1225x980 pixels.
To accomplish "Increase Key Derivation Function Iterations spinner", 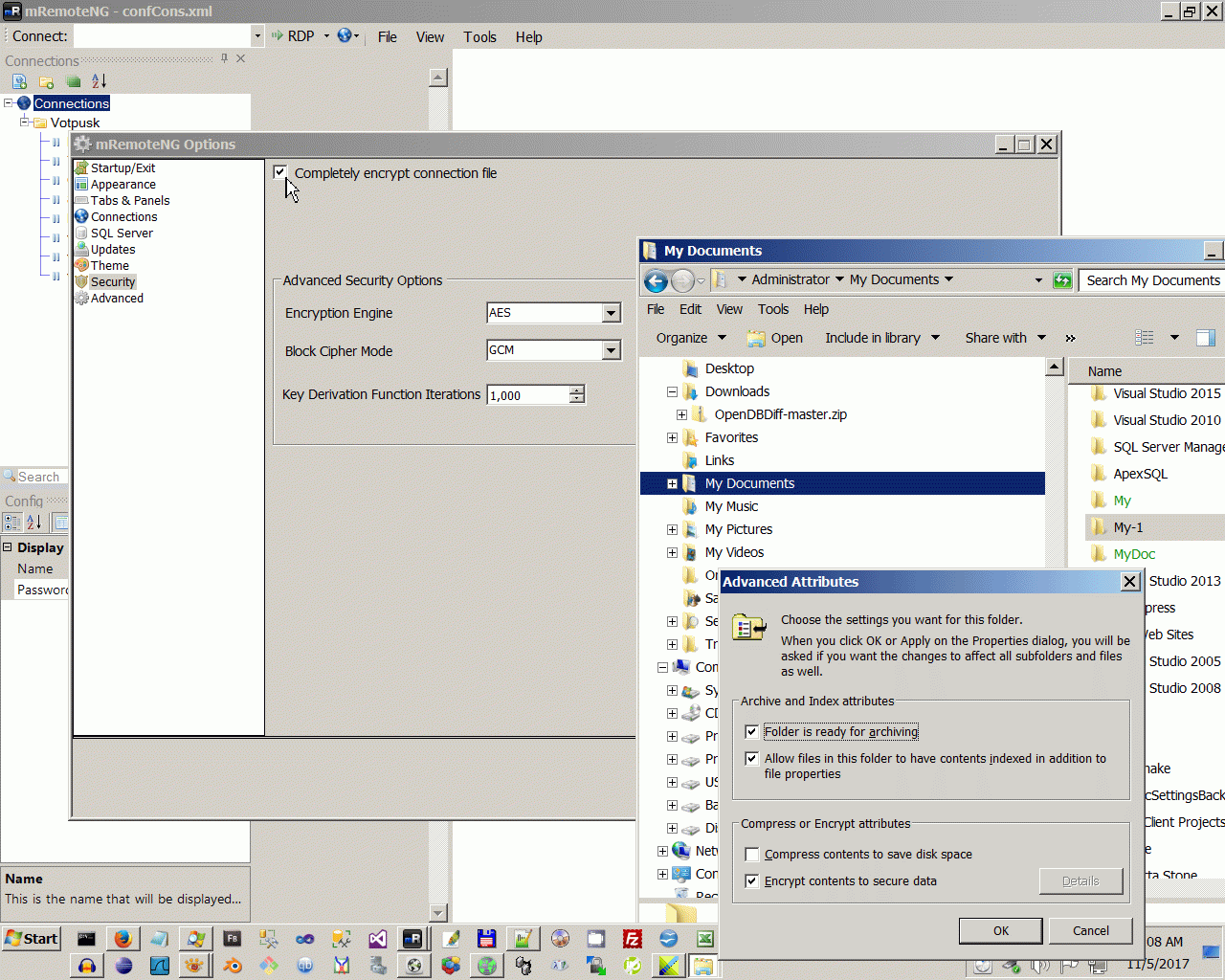I will [x=577, y=390].
